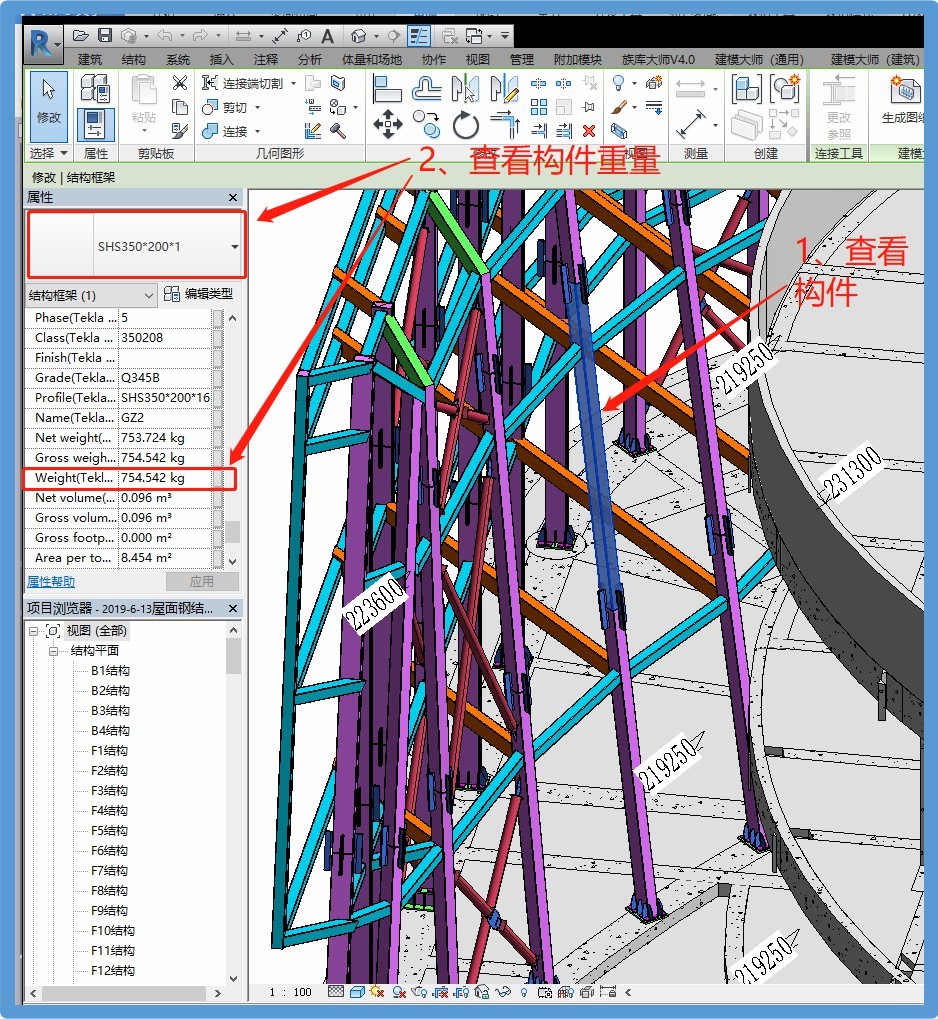The height and width of the screenshot is (1019, 938).
Task: Switch to the 体量和场地 ribbon tab
Action: point(372,60)
